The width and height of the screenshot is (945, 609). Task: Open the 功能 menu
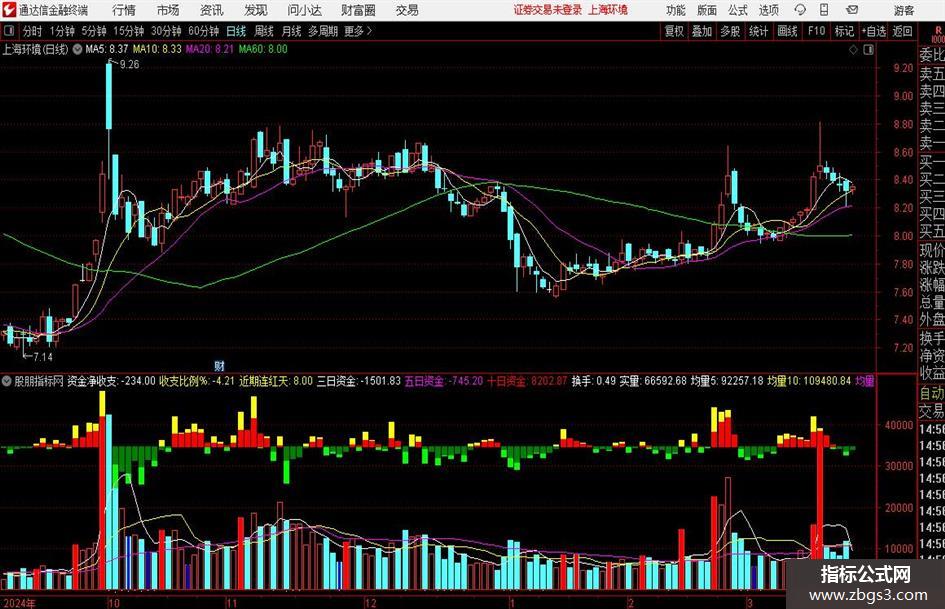coord(676,10)
